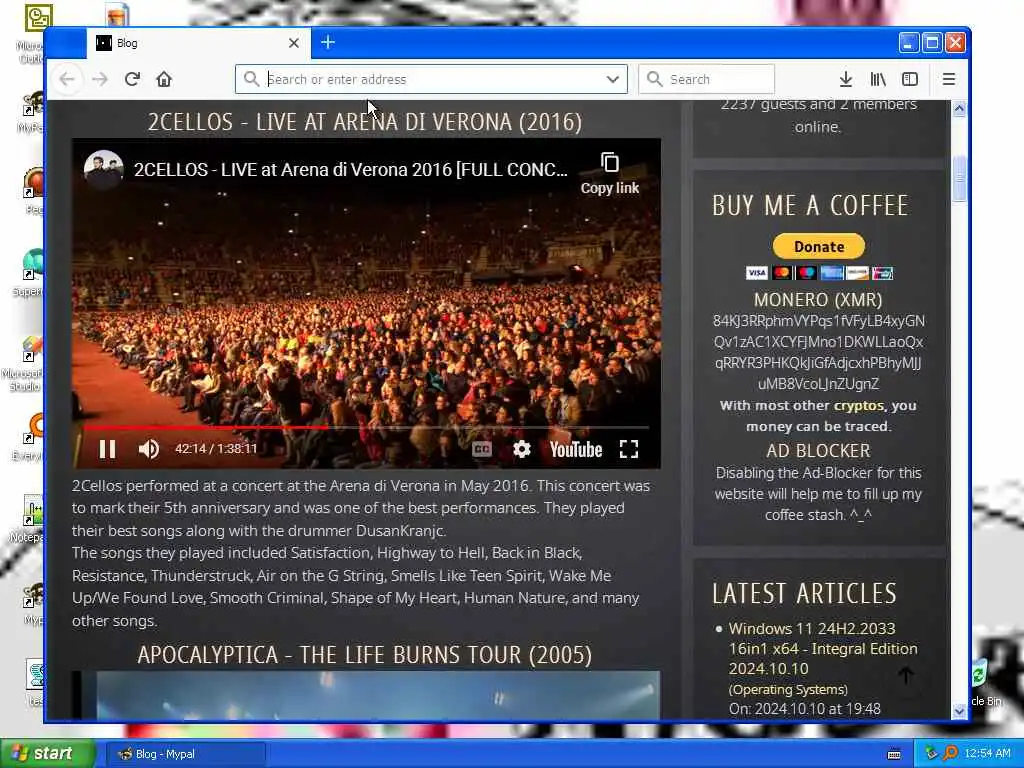The image size is (1024, 768).
Task: Click the video timestamp 42:14 / 1:38:11
Action: (216, 449)
